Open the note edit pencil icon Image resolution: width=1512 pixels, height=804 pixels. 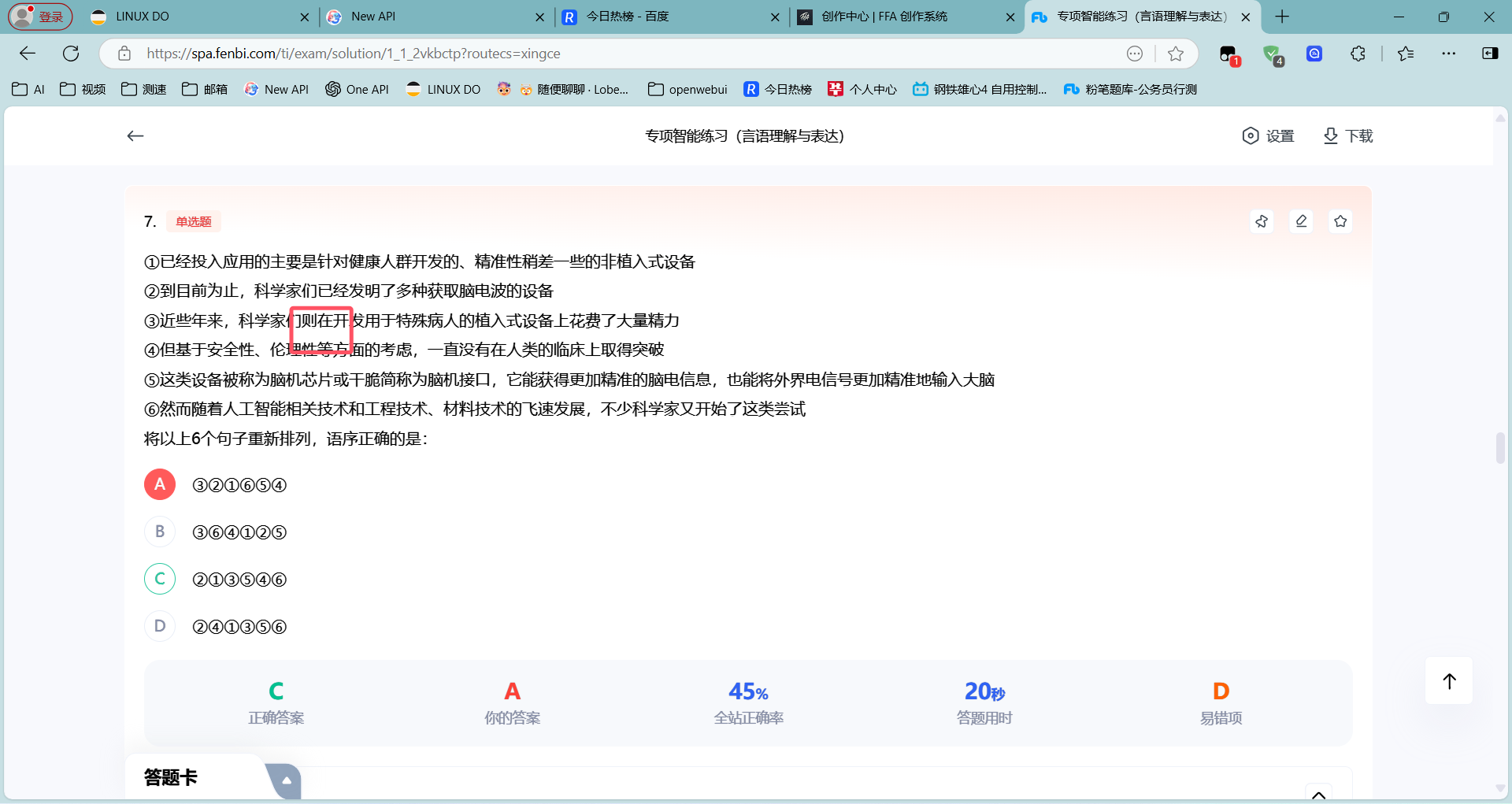(x=1301, y=221)
